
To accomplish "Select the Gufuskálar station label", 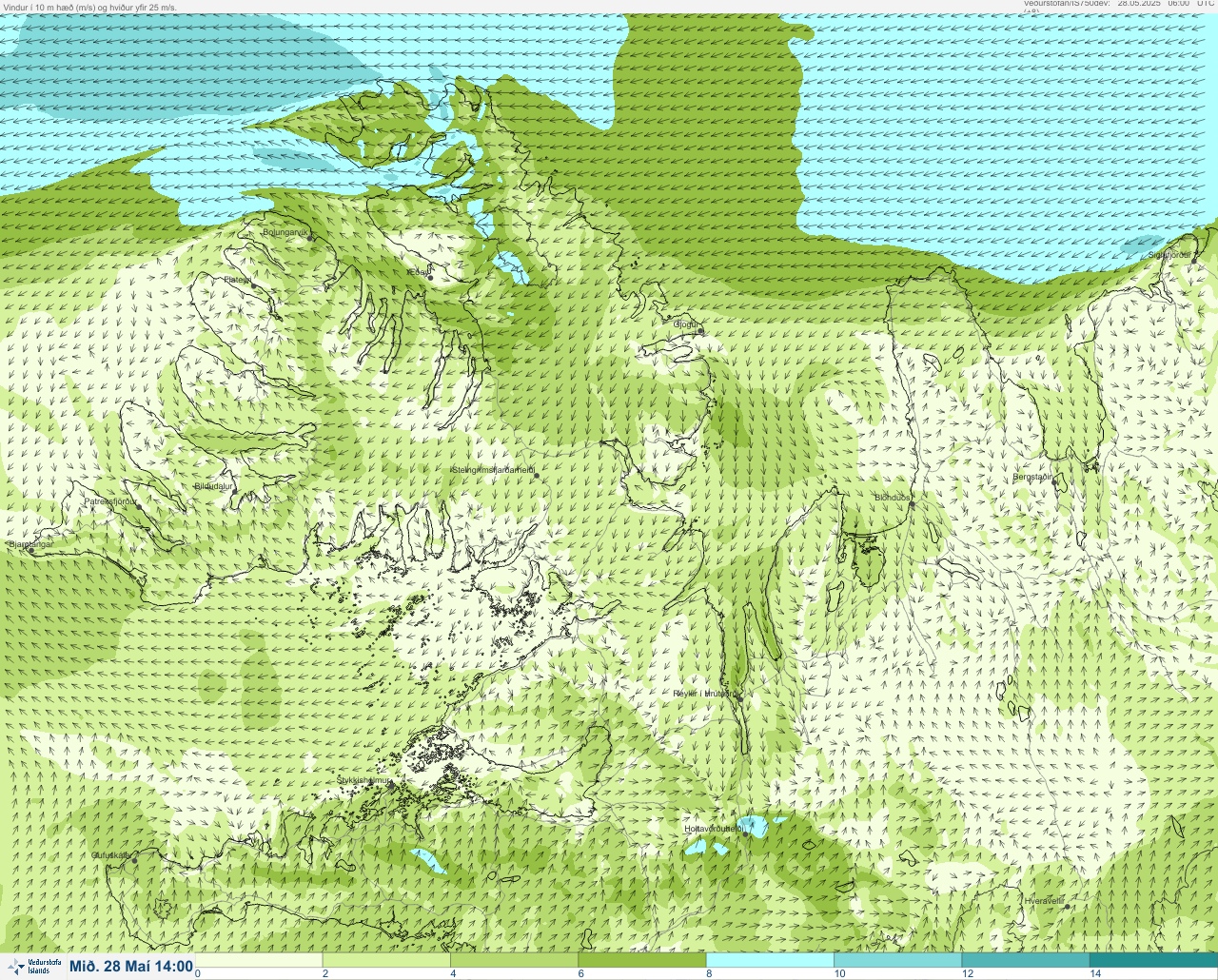I will point(110,855).
